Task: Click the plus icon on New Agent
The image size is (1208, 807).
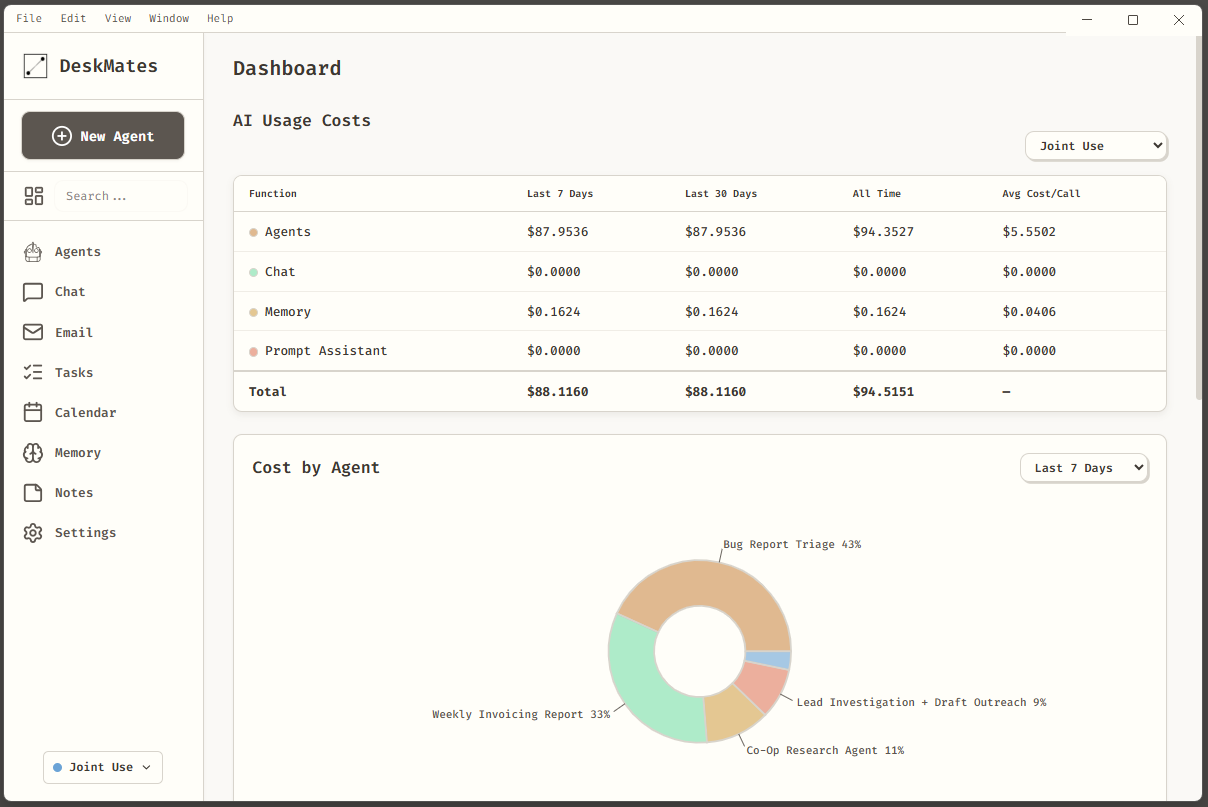Action: coord(62,136)
